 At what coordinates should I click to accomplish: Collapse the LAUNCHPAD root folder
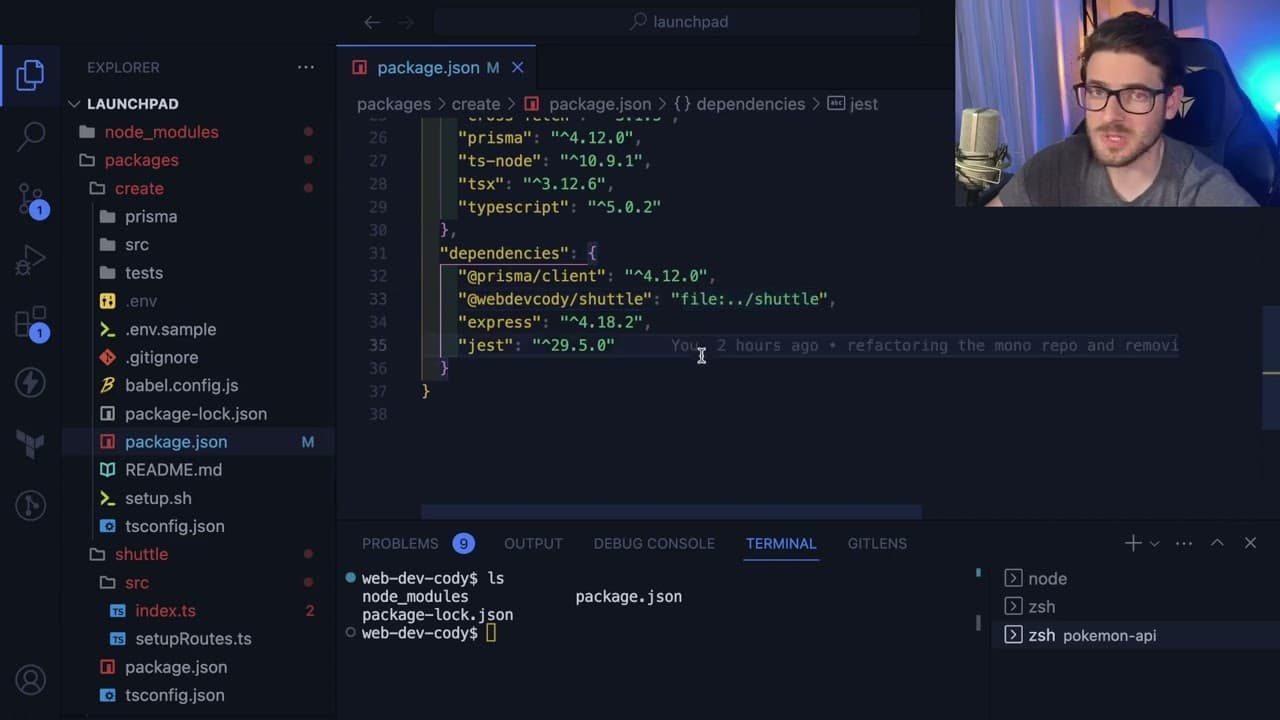[x=198, y=104]
